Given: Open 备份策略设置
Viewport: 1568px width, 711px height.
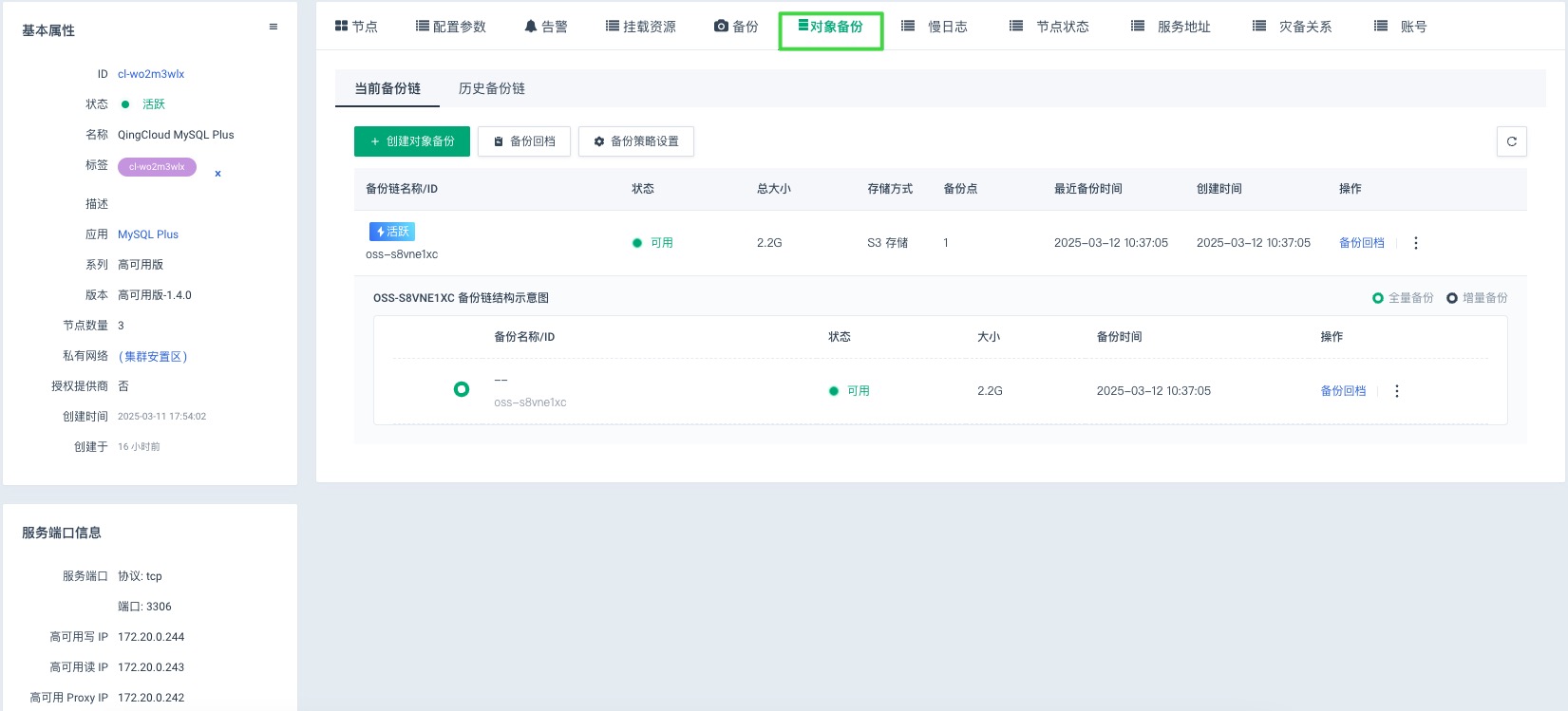Looking at the screenshot, I should click(x=636, y=141).
